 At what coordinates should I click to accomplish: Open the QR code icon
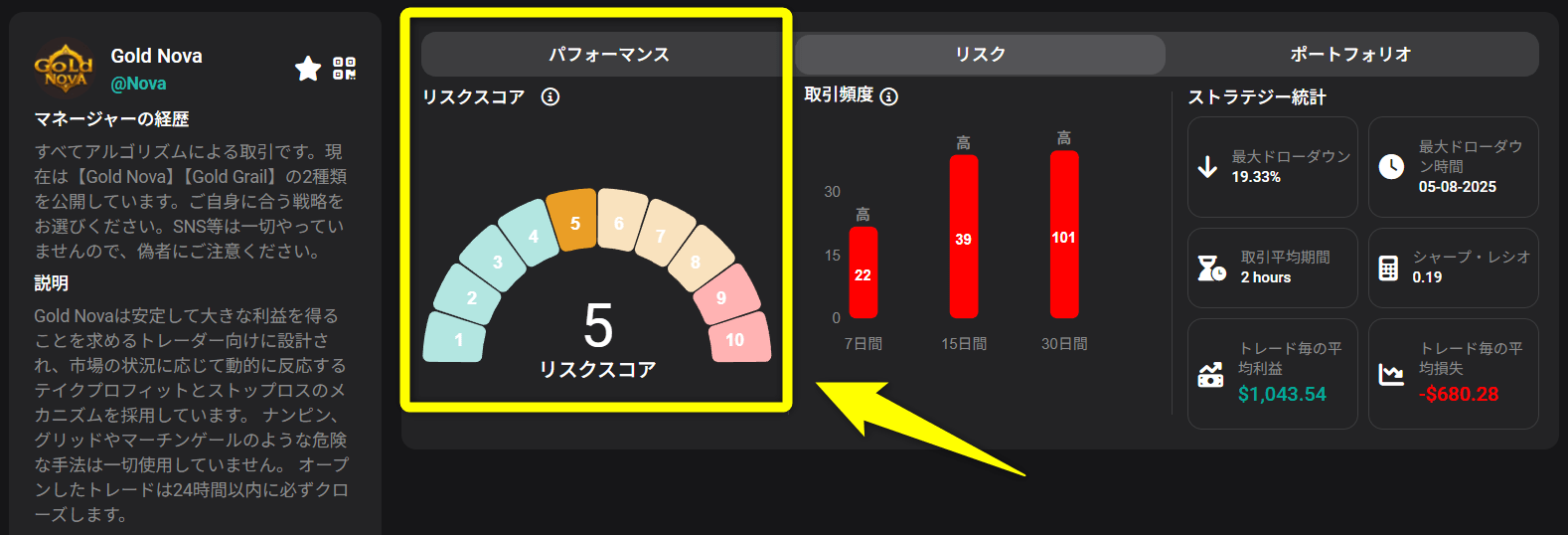[x=344, y=69]
